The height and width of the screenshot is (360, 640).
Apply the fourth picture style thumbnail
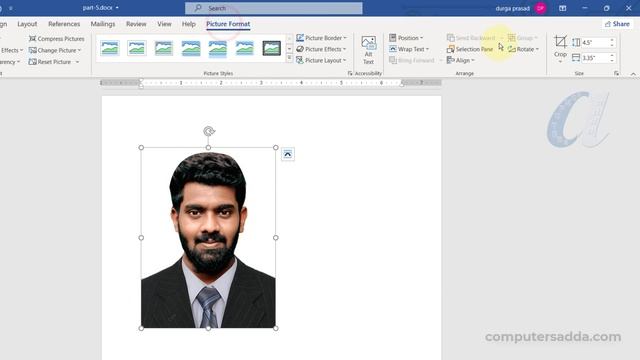click(191, 48)
